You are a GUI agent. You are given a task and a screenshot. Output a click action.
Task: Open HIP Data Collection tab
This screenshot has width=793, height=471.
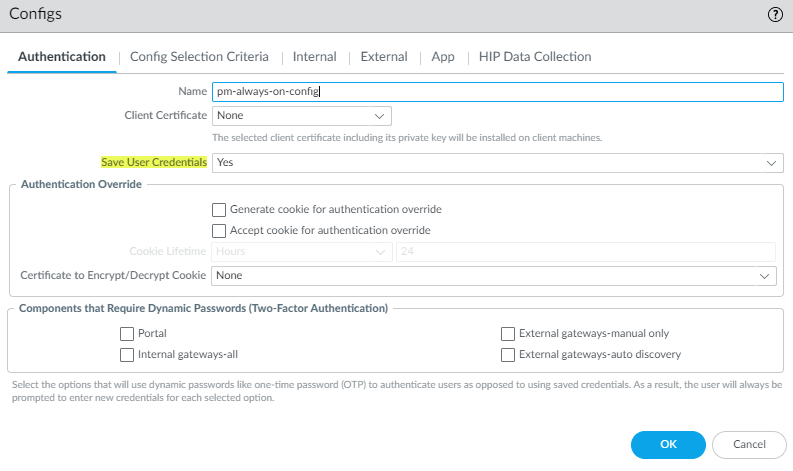(535, 57)
